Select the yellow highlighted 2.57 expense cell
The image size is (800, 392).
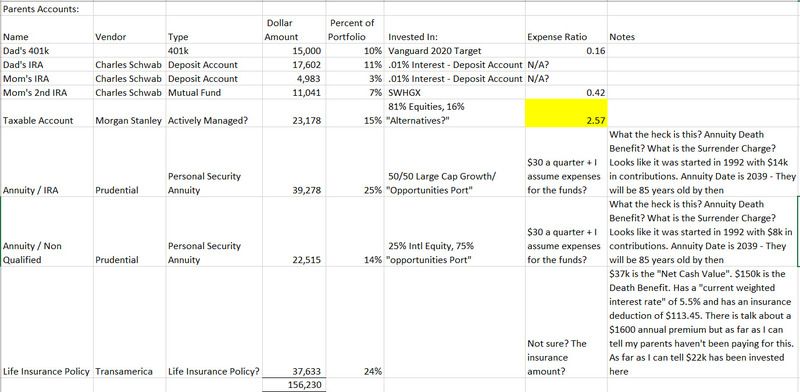(x=566, y=113)
